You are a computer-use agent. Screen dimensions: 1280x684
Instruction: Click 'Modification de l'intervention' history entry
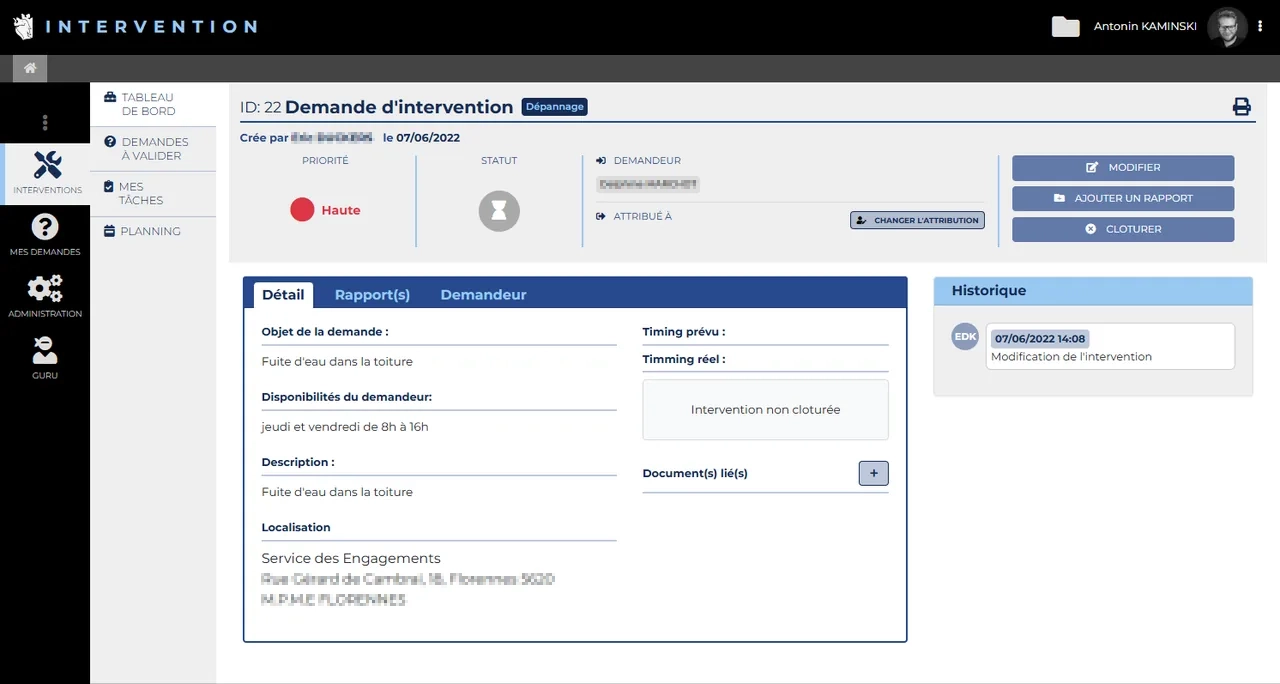[1071, 357]
